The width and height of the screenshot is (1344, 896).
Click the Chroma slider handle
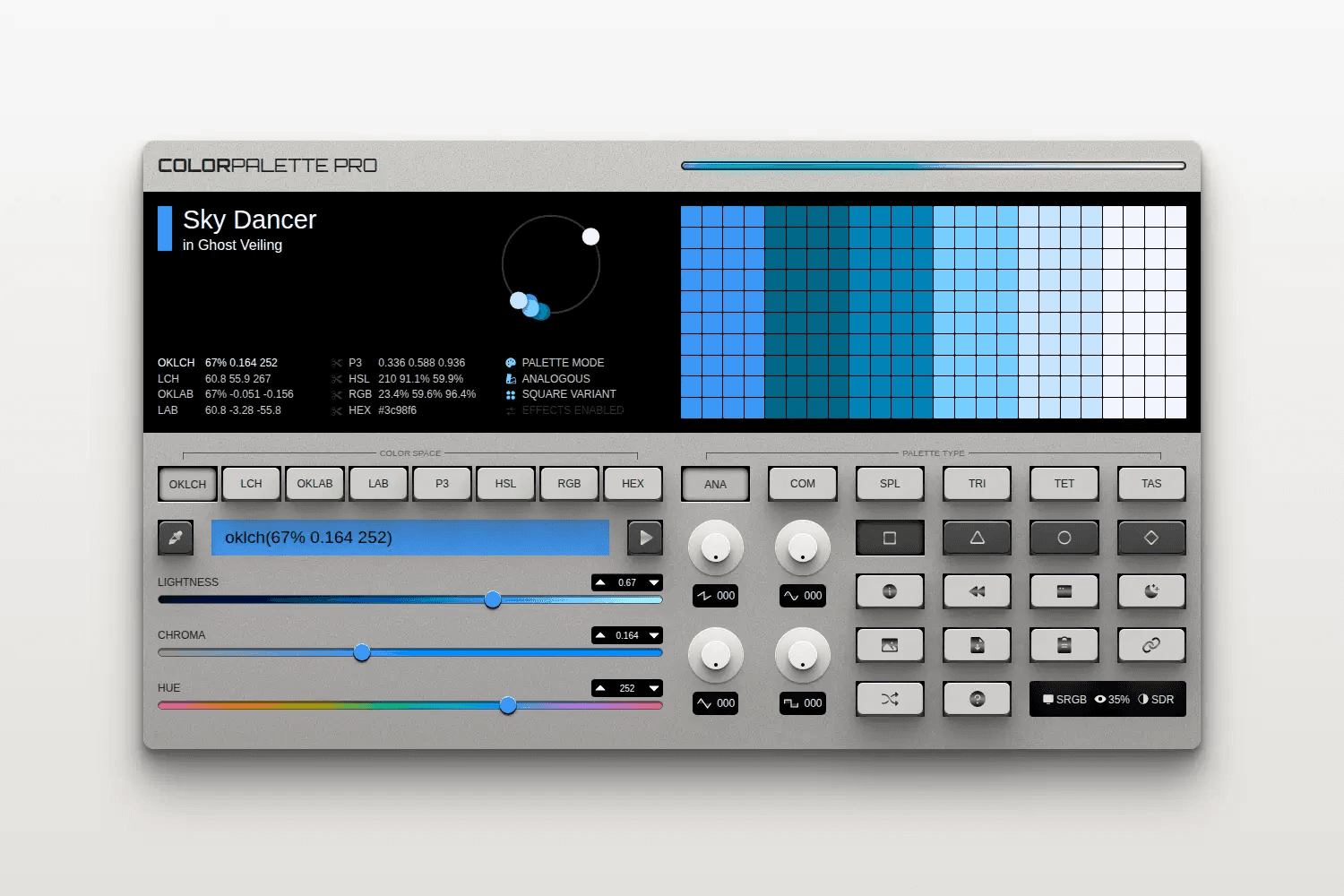[x=362, y=653]
